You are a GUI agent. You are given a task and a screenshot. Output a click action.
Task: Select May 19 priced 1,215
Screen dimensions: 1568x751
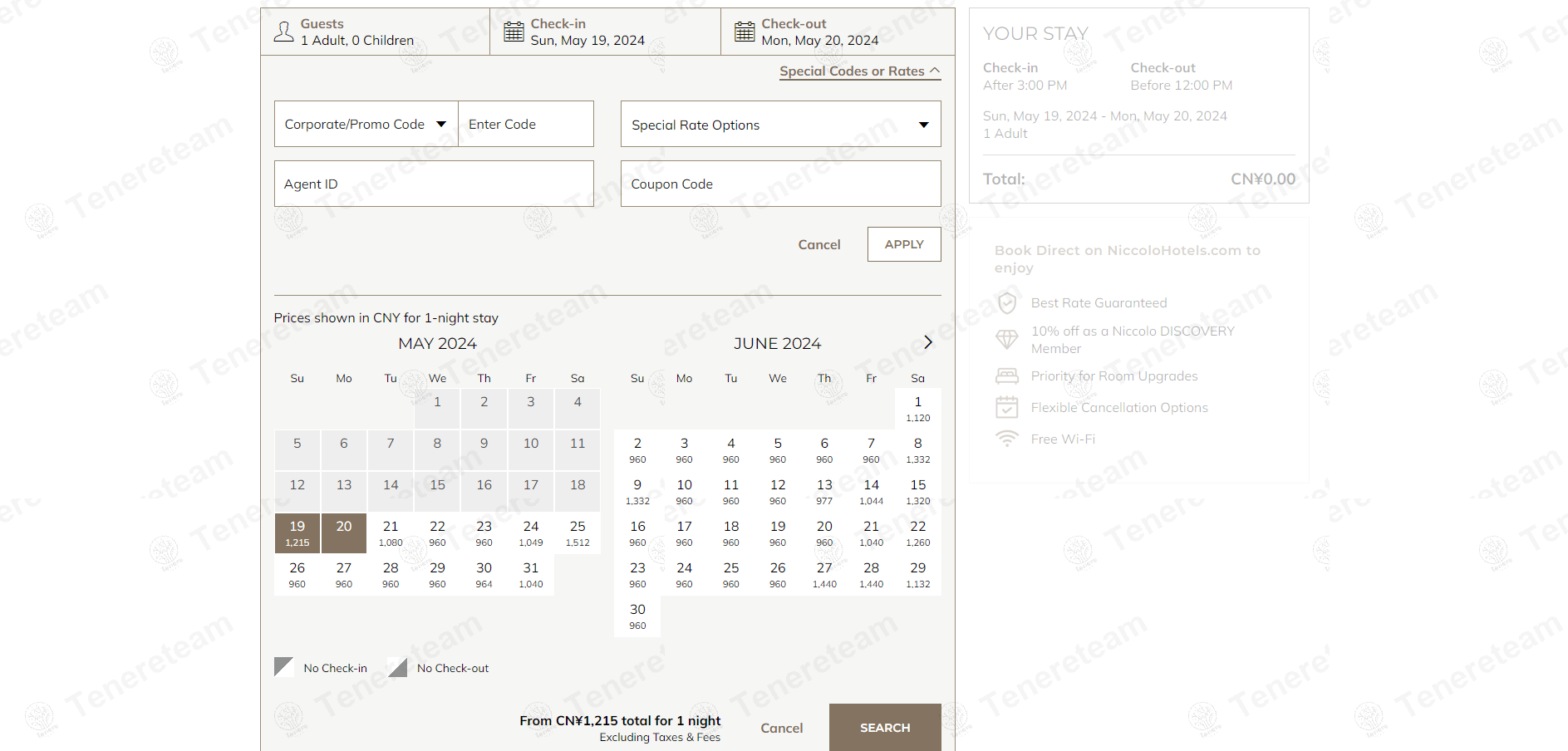pyautogui.click(x=297, y=533)
